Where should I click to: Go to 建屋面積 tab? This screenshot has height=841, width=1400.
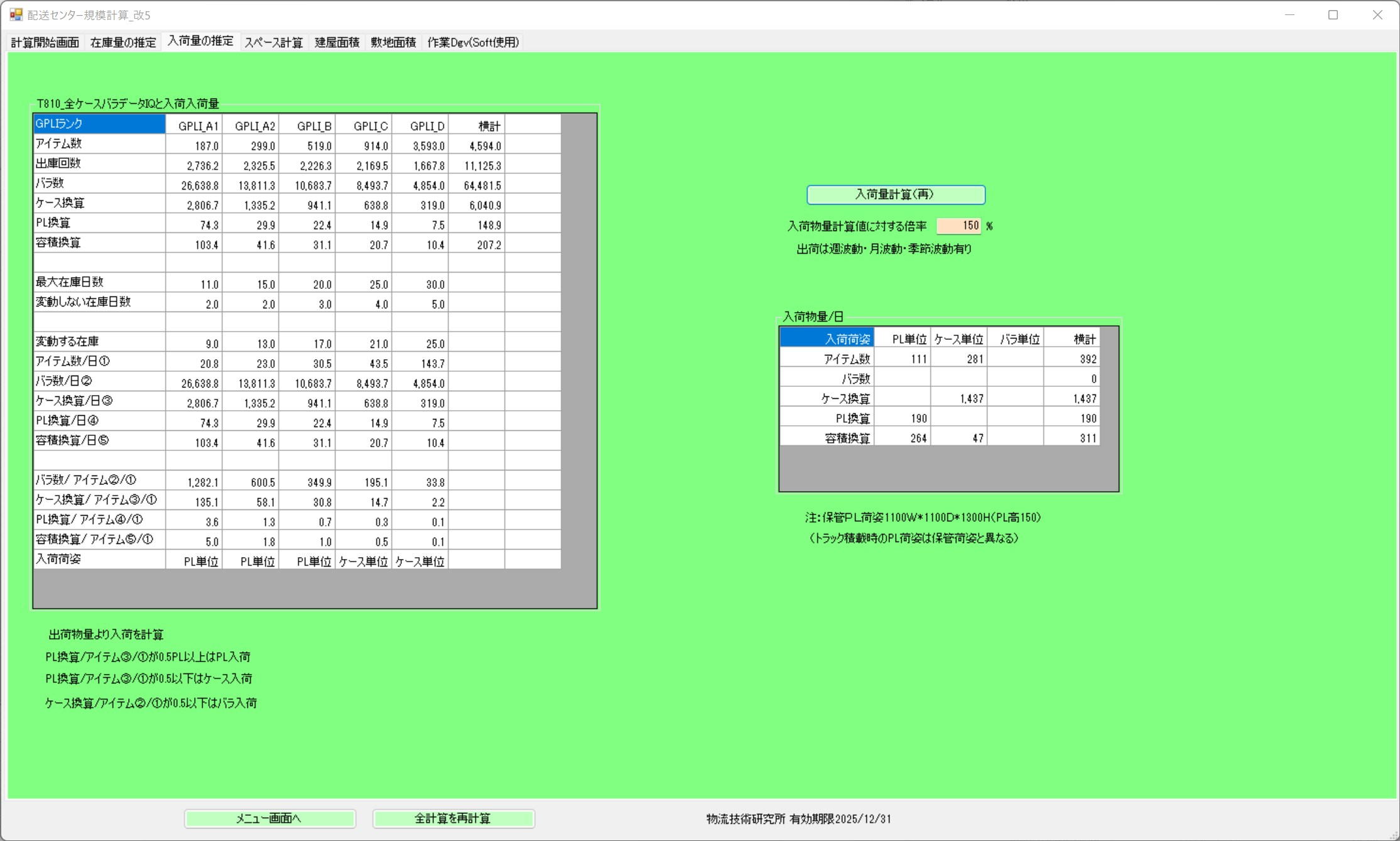click(337, 42)
